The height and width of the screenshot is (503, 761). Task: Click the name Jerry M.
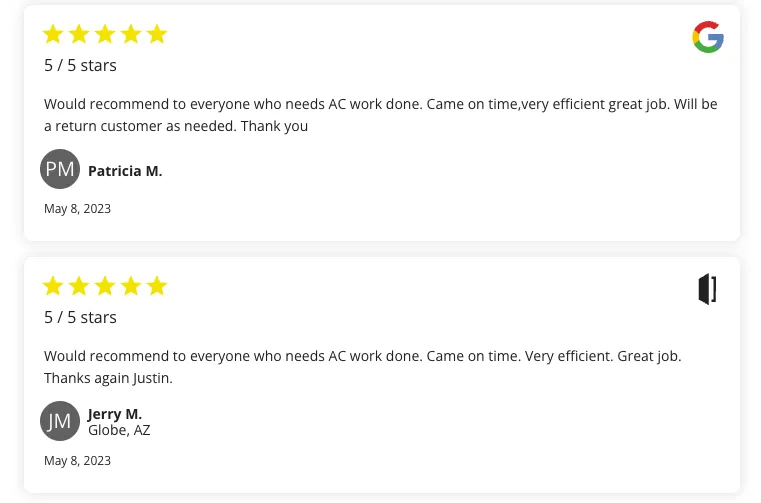(x=115, y=414)
